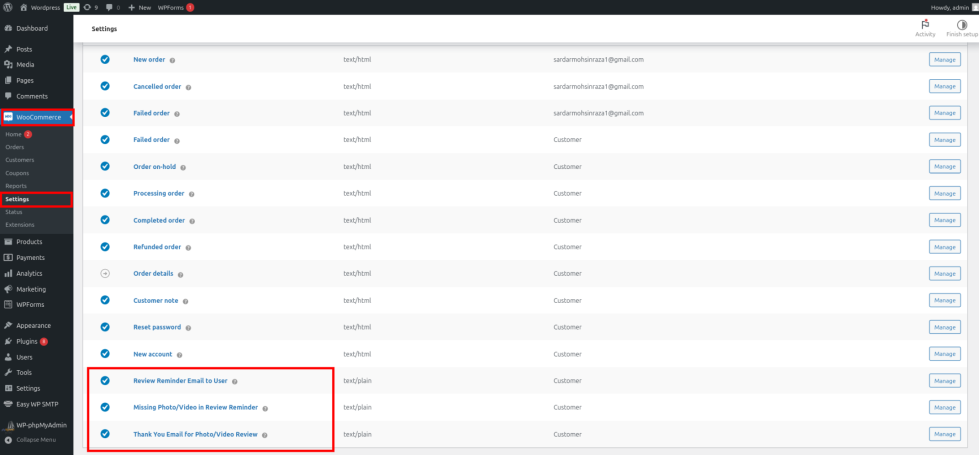
Task: Open the WordPress logo menu
Action: coord(7,7)
